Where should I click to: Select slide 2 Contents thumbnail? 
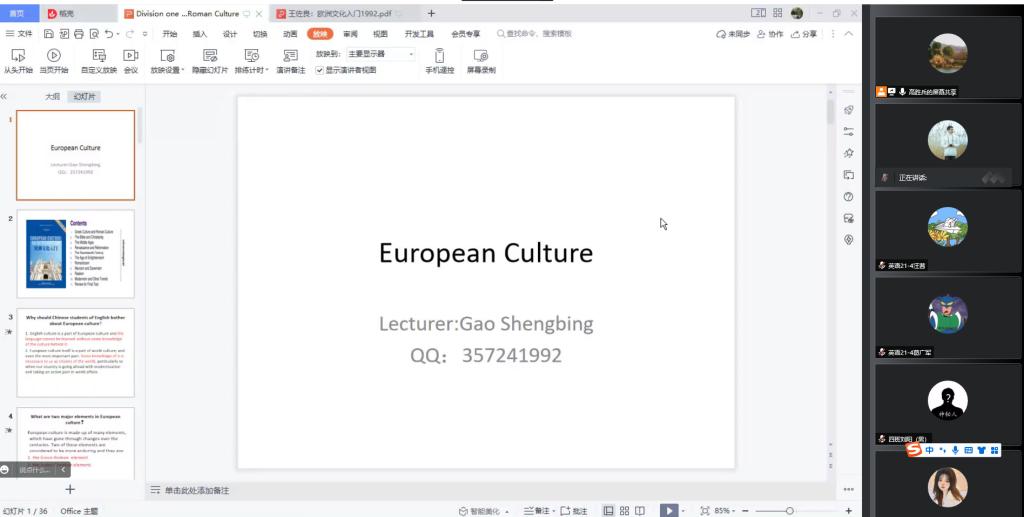pyautogui.click(x=76, y=253)
